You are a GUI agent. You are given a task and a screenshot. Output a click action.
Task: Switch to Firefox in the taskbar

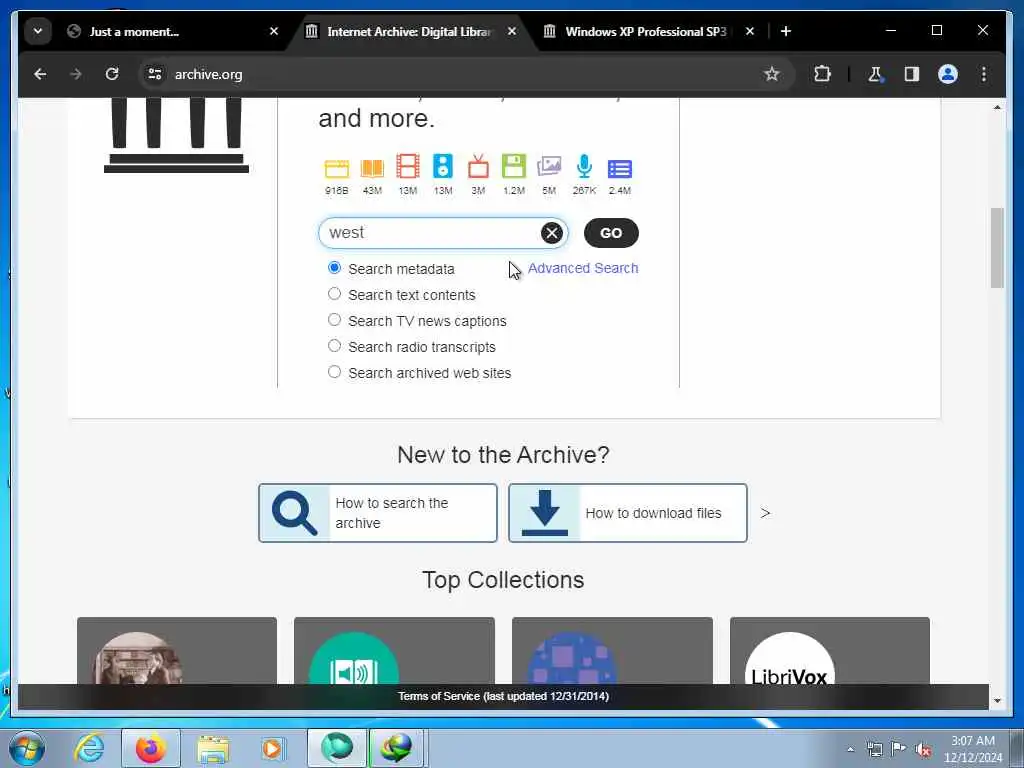pyautogui.click(x=150, y=748)
